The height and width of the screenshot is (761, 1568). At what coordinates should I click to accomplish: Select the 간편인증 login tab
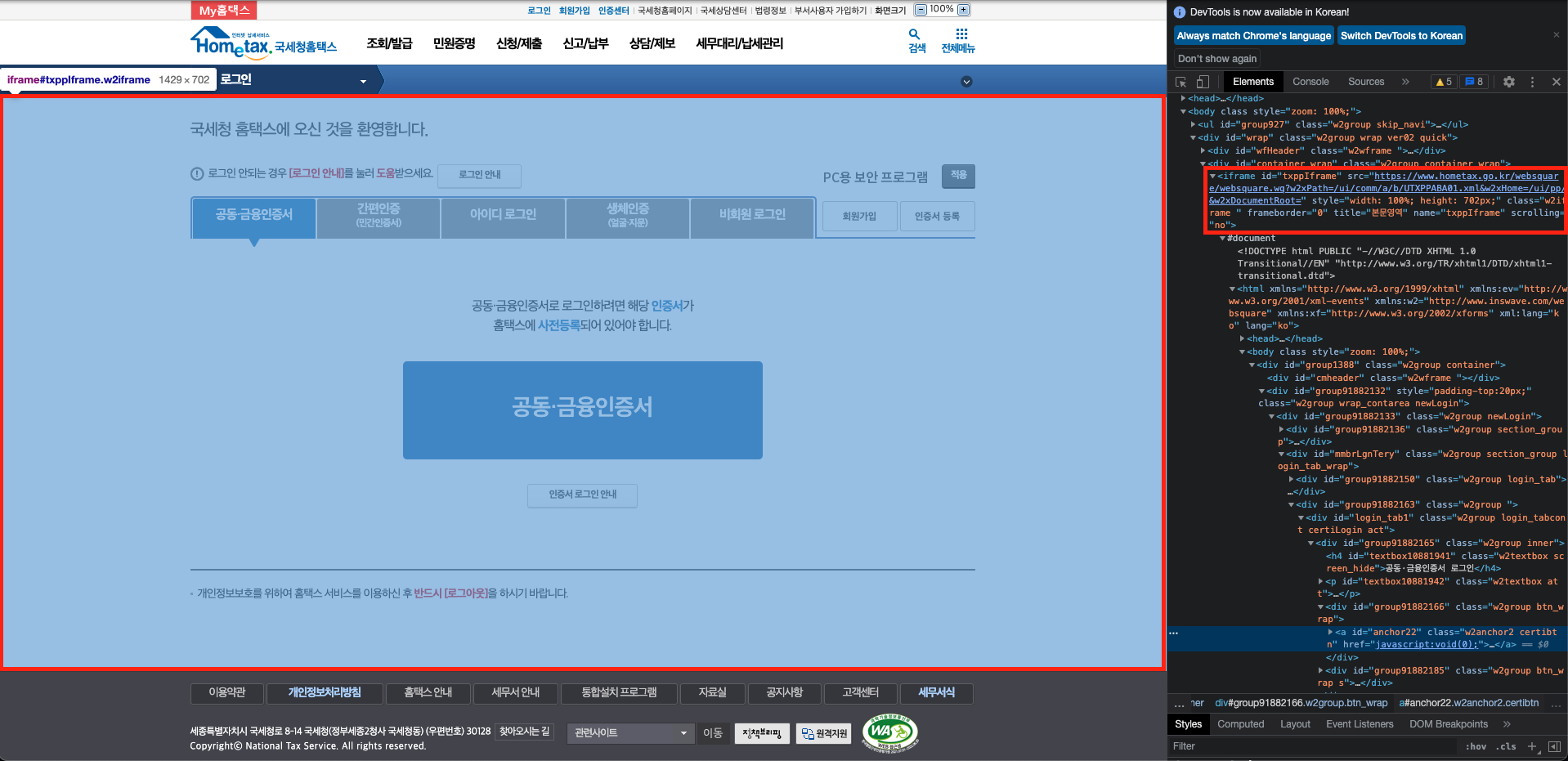pyautogui.click(x=379, y=217)
